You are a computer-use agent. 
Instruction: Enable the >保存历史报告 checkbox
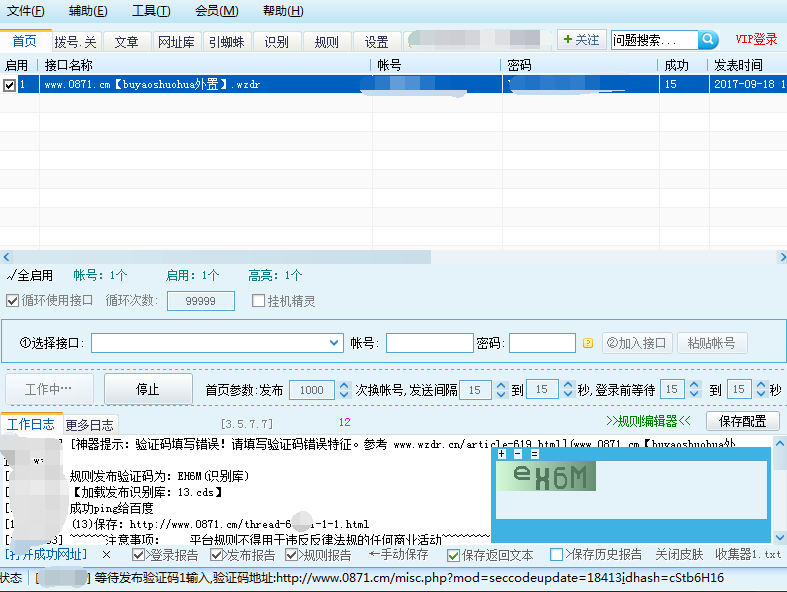(x=556, y=554)
